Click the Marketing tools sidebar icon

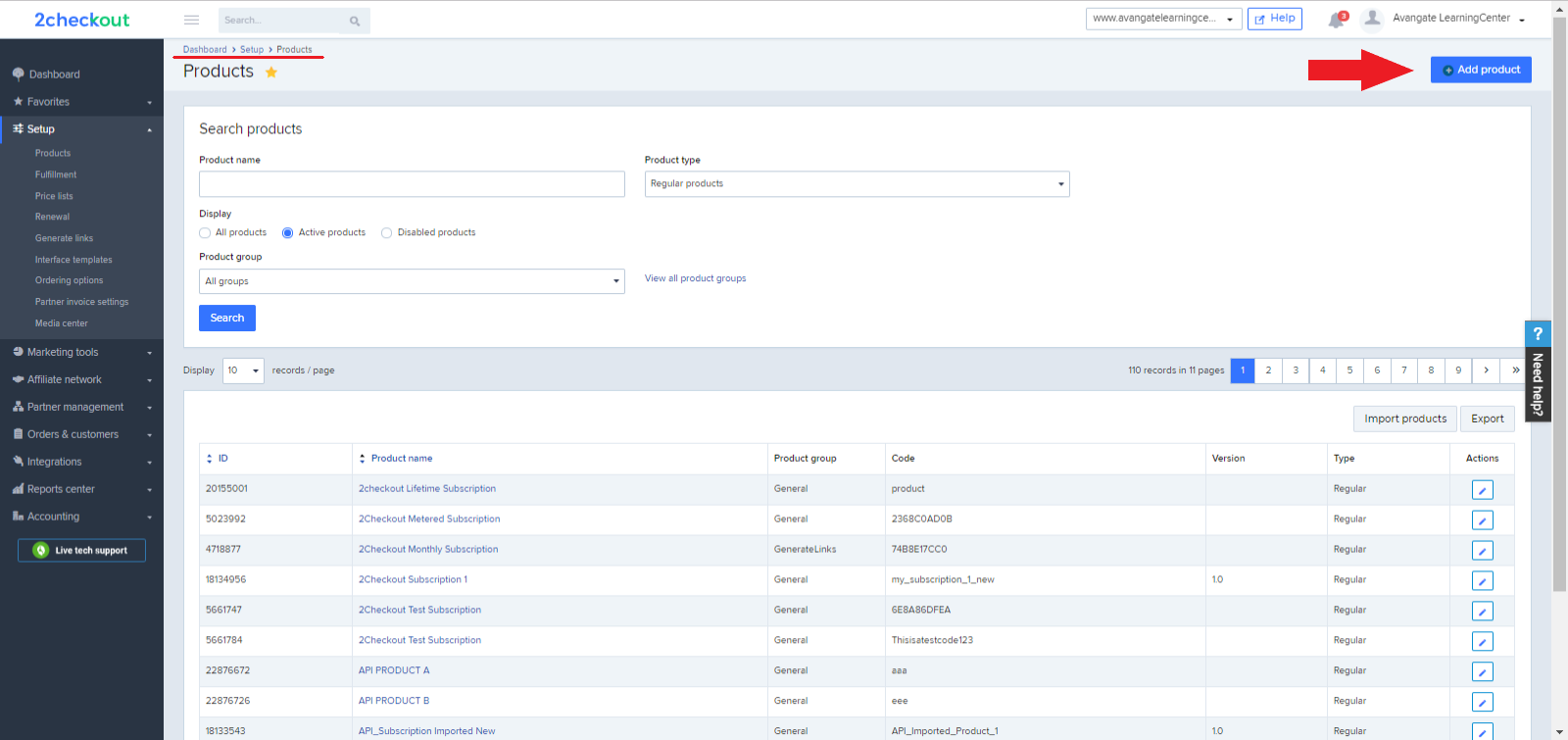pos(18,352)
